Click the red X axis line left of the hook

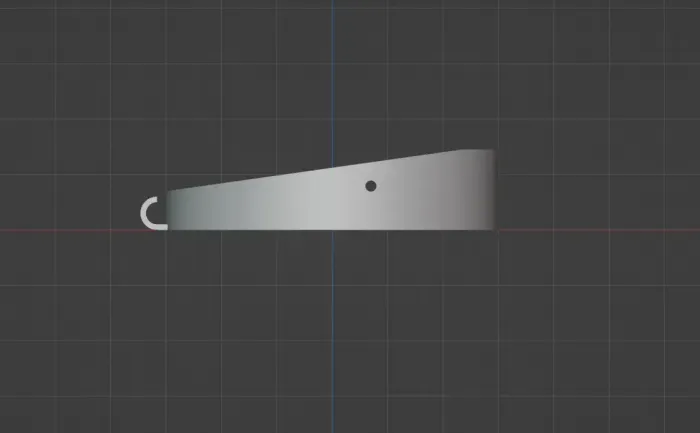[x=70, y=231]
